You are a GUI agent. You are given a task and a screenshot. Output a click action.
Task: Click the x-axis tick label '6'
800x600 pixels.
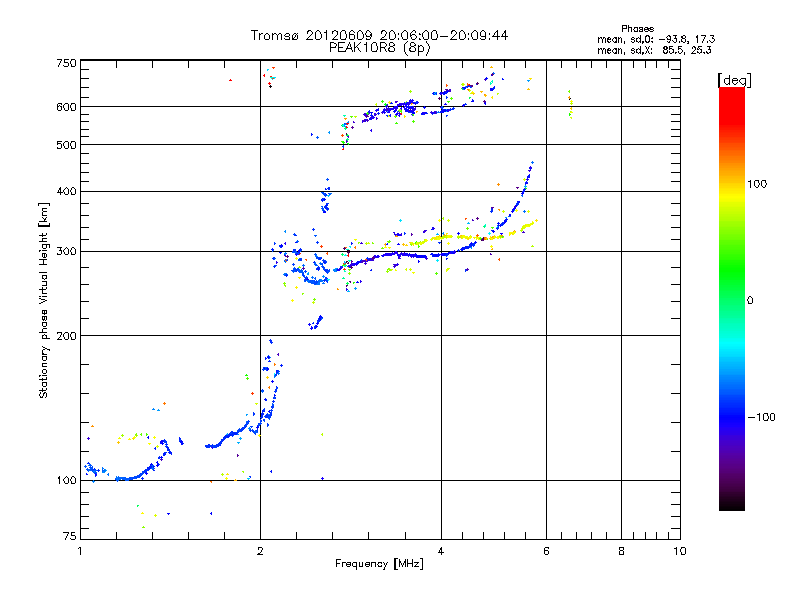coord(546,551)
